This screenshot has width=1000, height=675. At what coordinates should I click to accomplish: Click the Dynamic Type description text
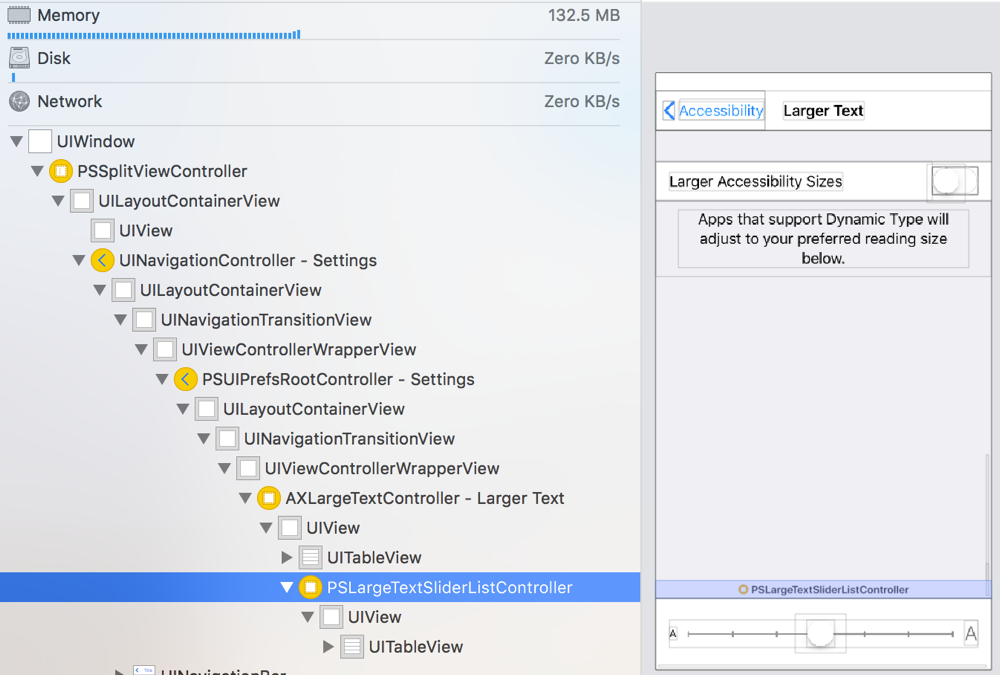[x=823, y=239]
